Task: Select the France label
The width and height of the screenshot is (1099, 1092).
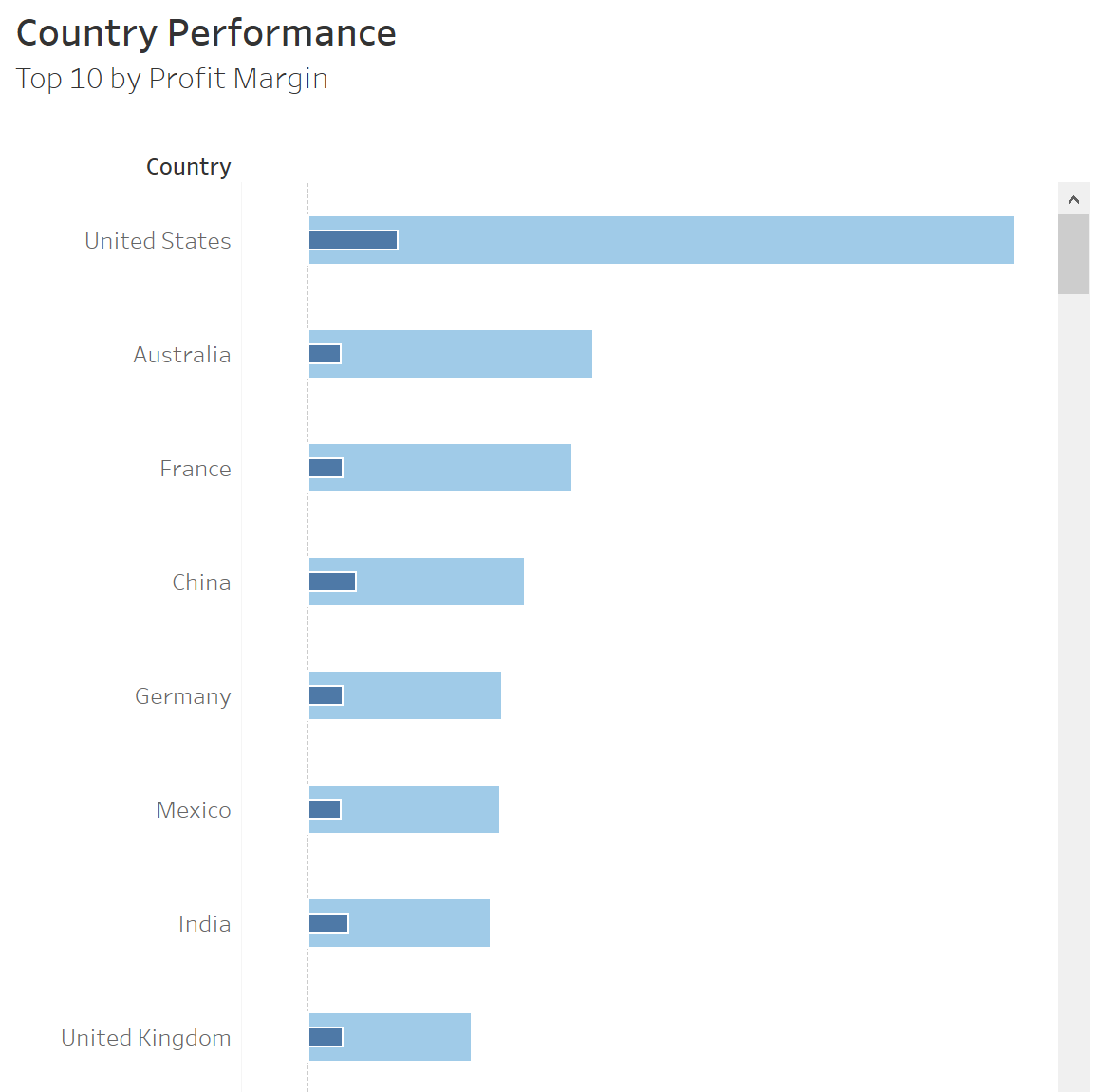Action: click(x=196, y=468)
